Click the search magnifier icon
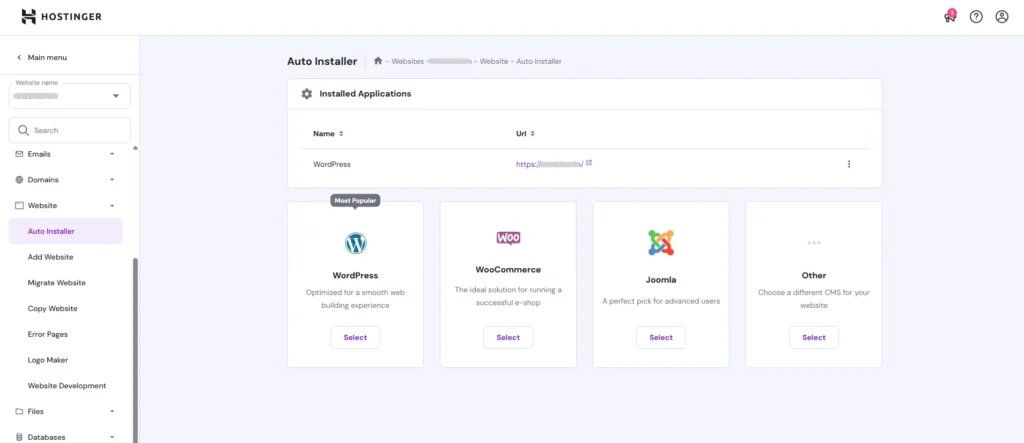1024x443 pixels. pos(24,130)
